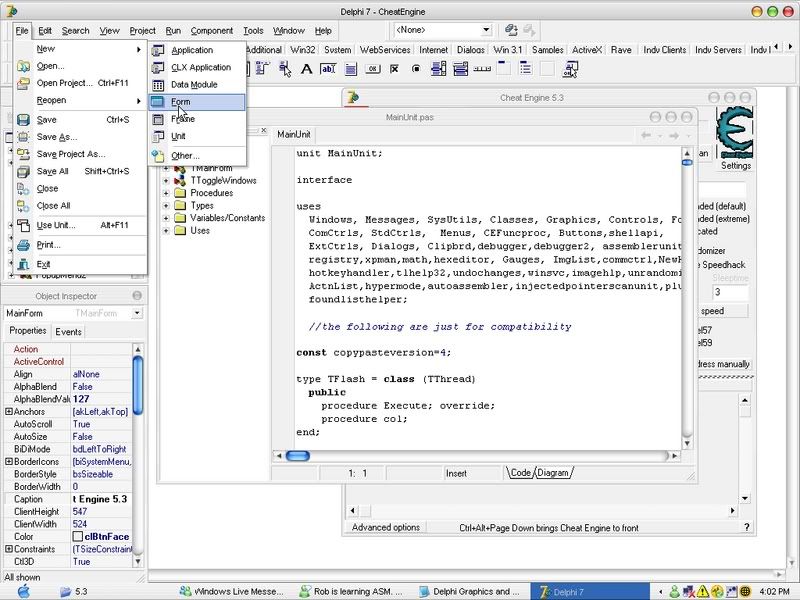
Task: Click the Settings button under logo
Action: click(735, 166)
